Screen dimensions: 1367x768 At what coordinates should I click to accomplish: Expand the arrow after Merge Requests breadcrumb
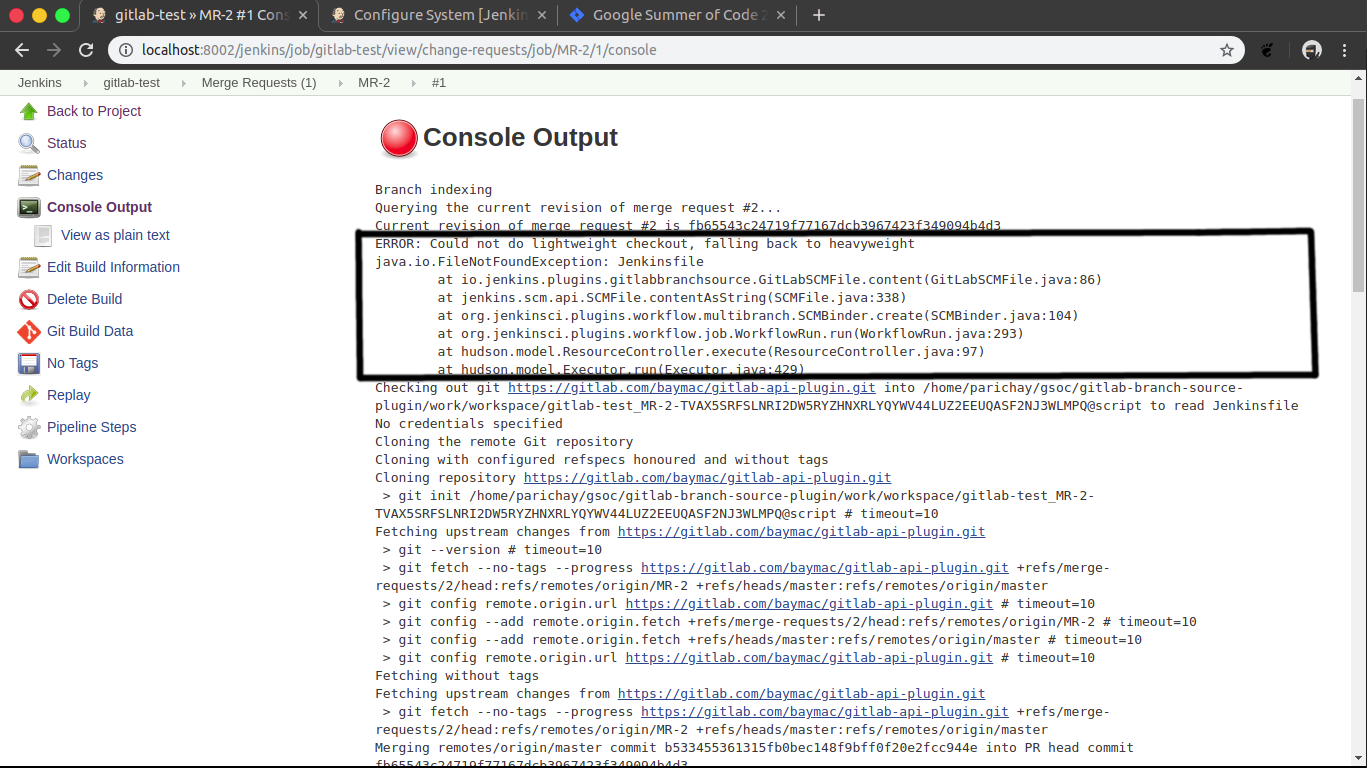click(x=340, y=83)
